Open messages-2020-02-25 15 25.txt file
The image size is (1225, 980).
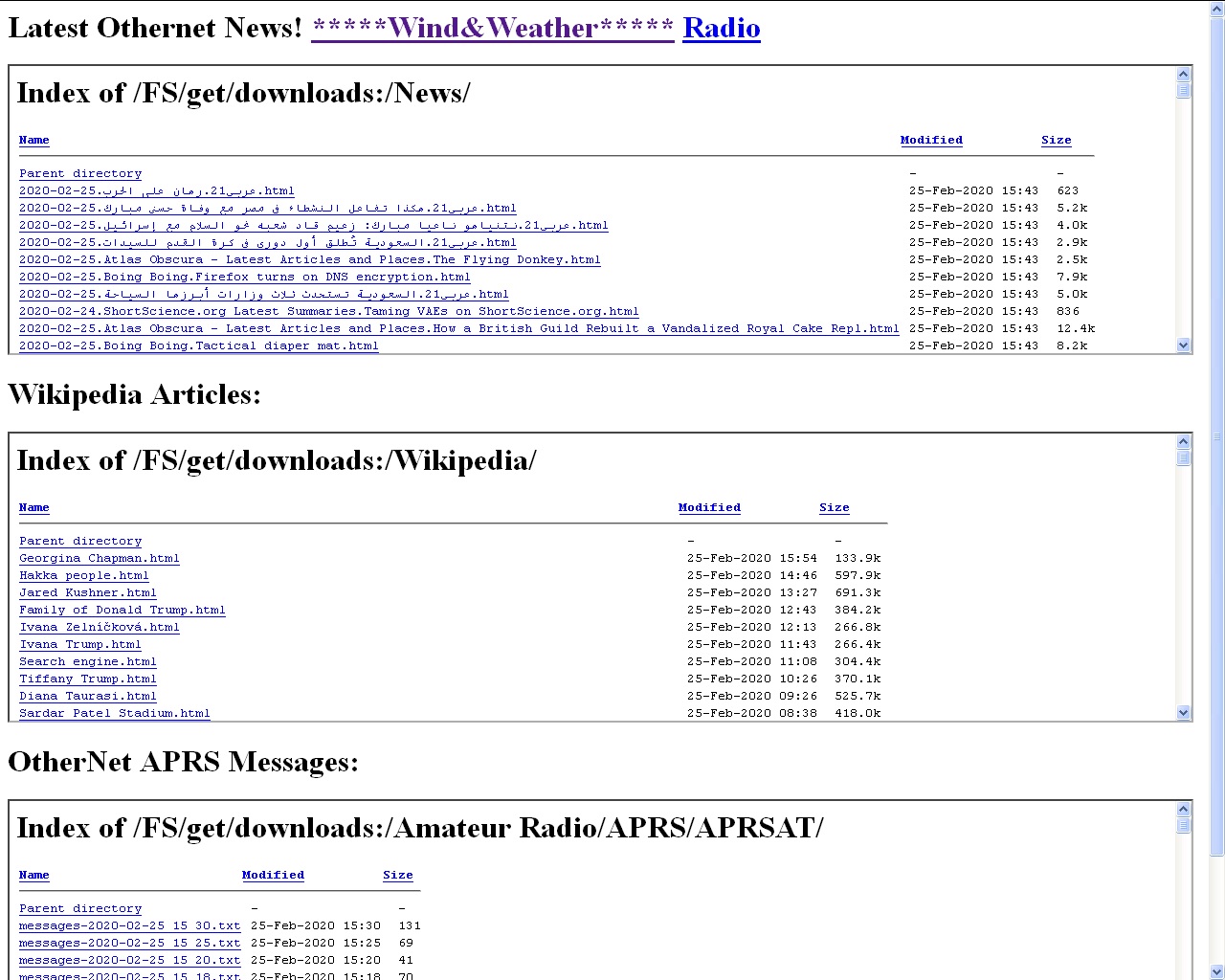(130, 943)
